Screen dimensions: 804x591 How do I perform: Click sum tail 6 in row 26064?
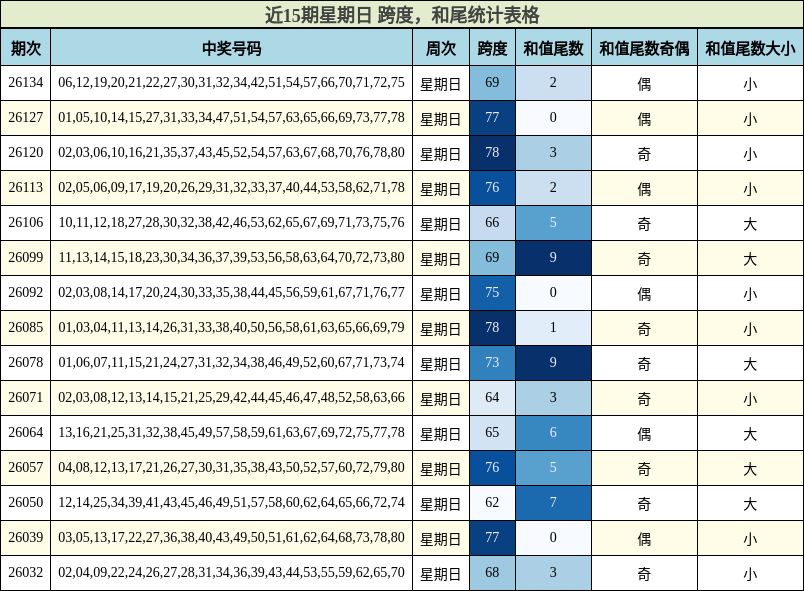click(x=553, y=432)
